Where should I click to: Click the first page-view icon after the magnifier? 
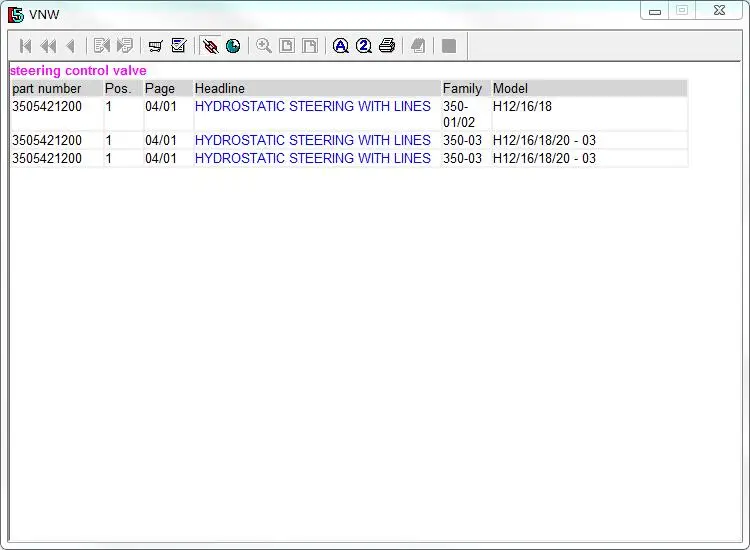(287, 46)
